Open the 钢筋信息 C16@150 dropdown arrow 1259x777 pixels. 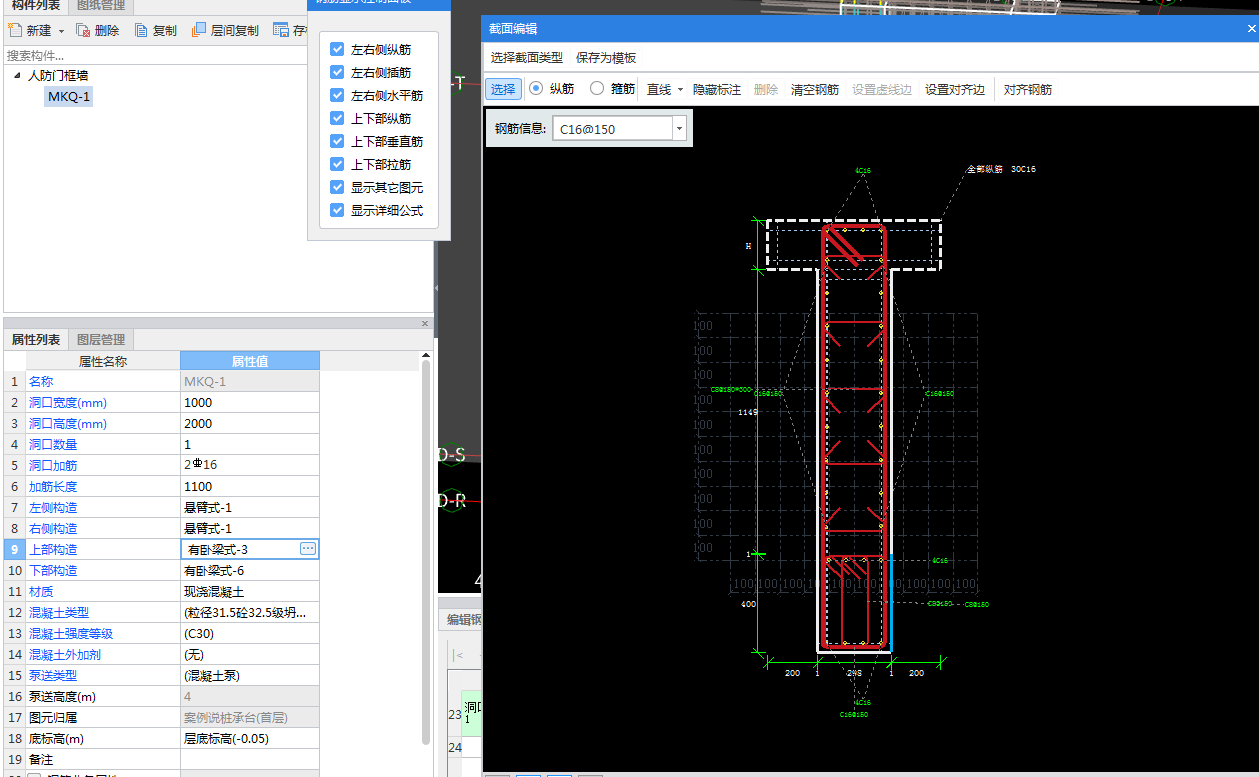tap(679, 128)
